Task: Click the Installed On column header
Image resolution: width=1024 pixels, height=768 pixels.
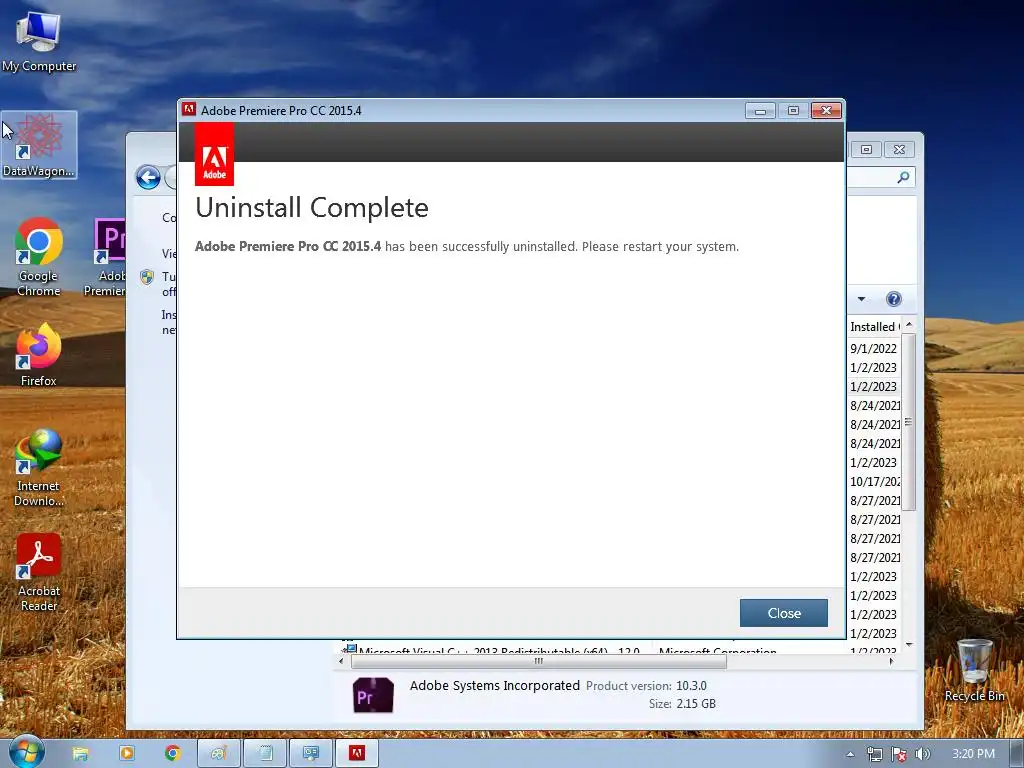Action: 874,327
